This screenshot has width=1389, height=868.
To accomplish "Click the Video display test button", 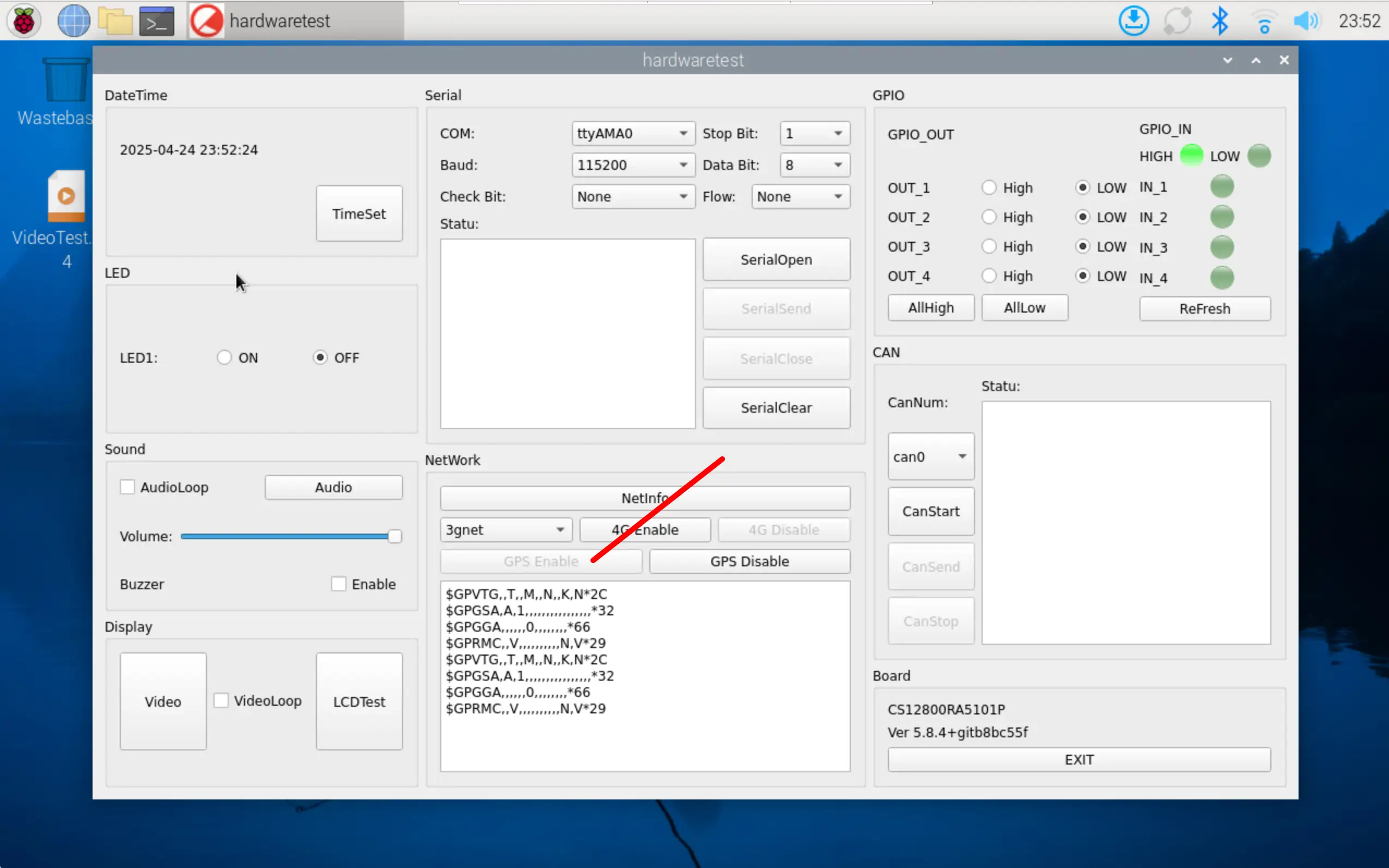I will 162,701.
